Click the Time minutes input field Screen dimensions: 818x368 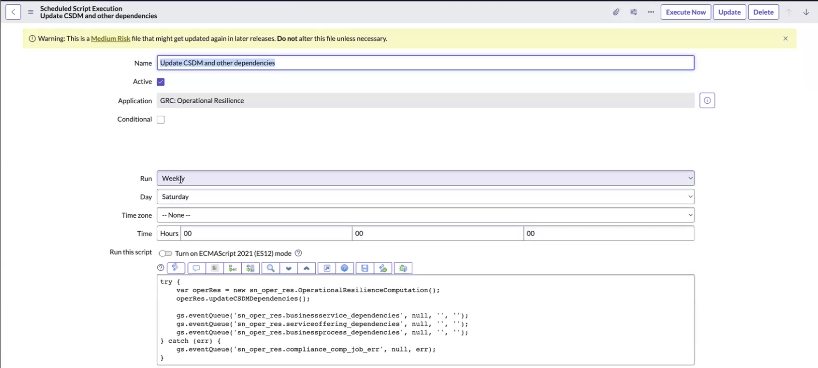point(438,233)
